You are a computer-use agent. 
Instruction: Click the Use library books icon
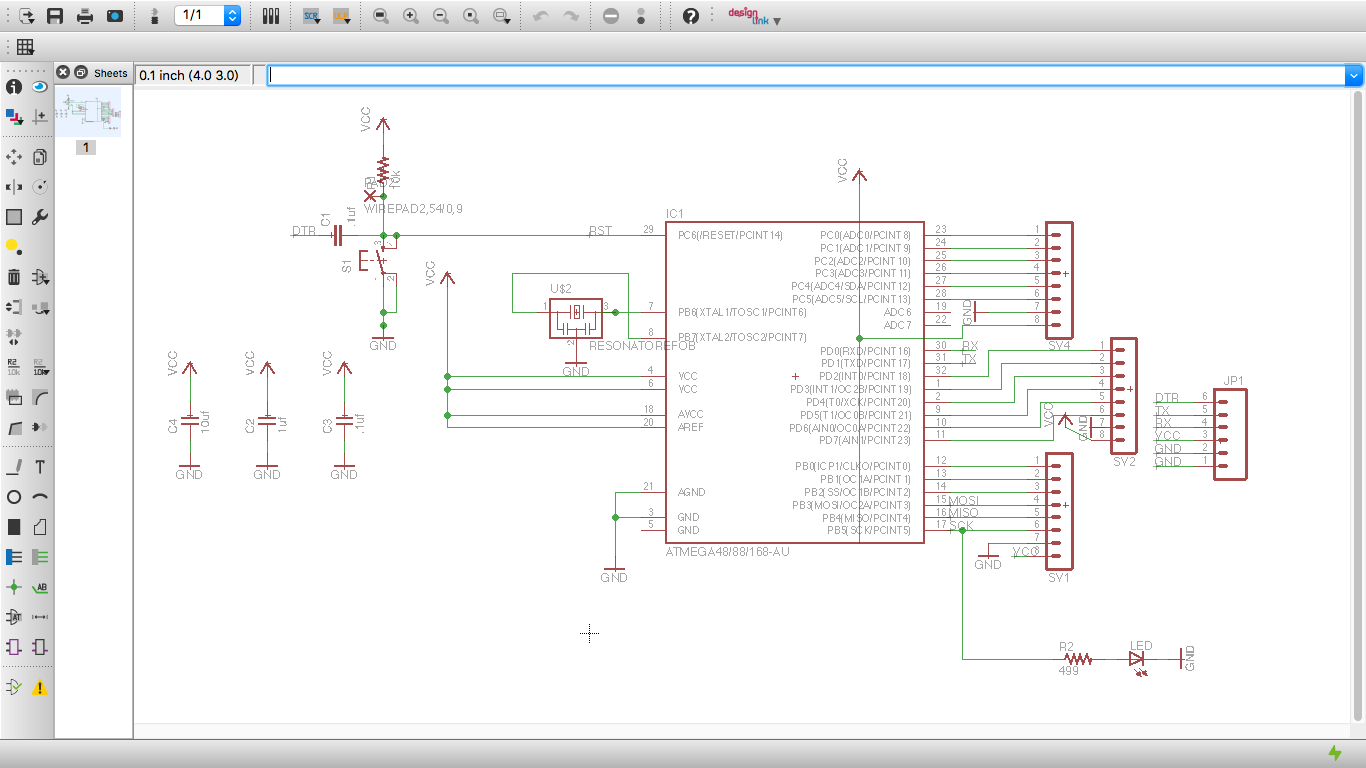click(x=271, y=16)
